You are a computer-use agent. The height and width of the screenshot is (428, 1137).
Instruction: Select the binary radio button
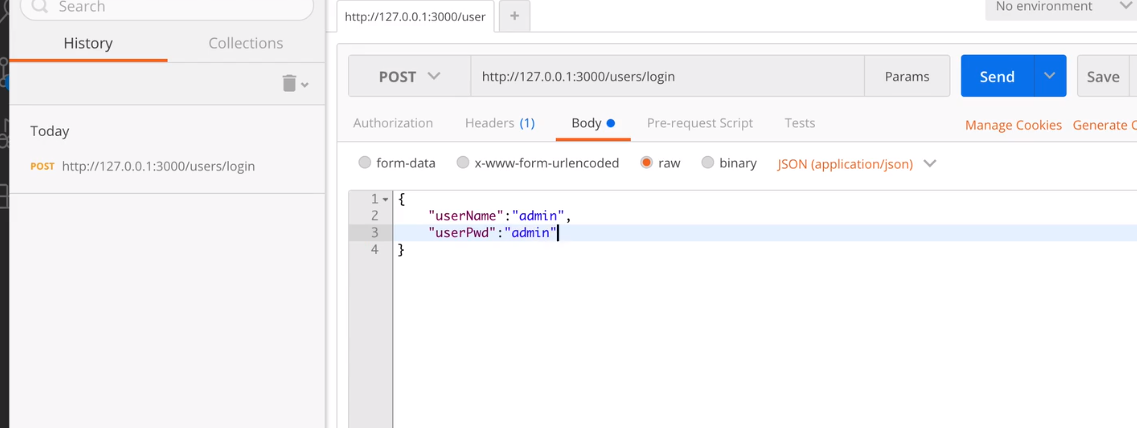click(708, 162)
